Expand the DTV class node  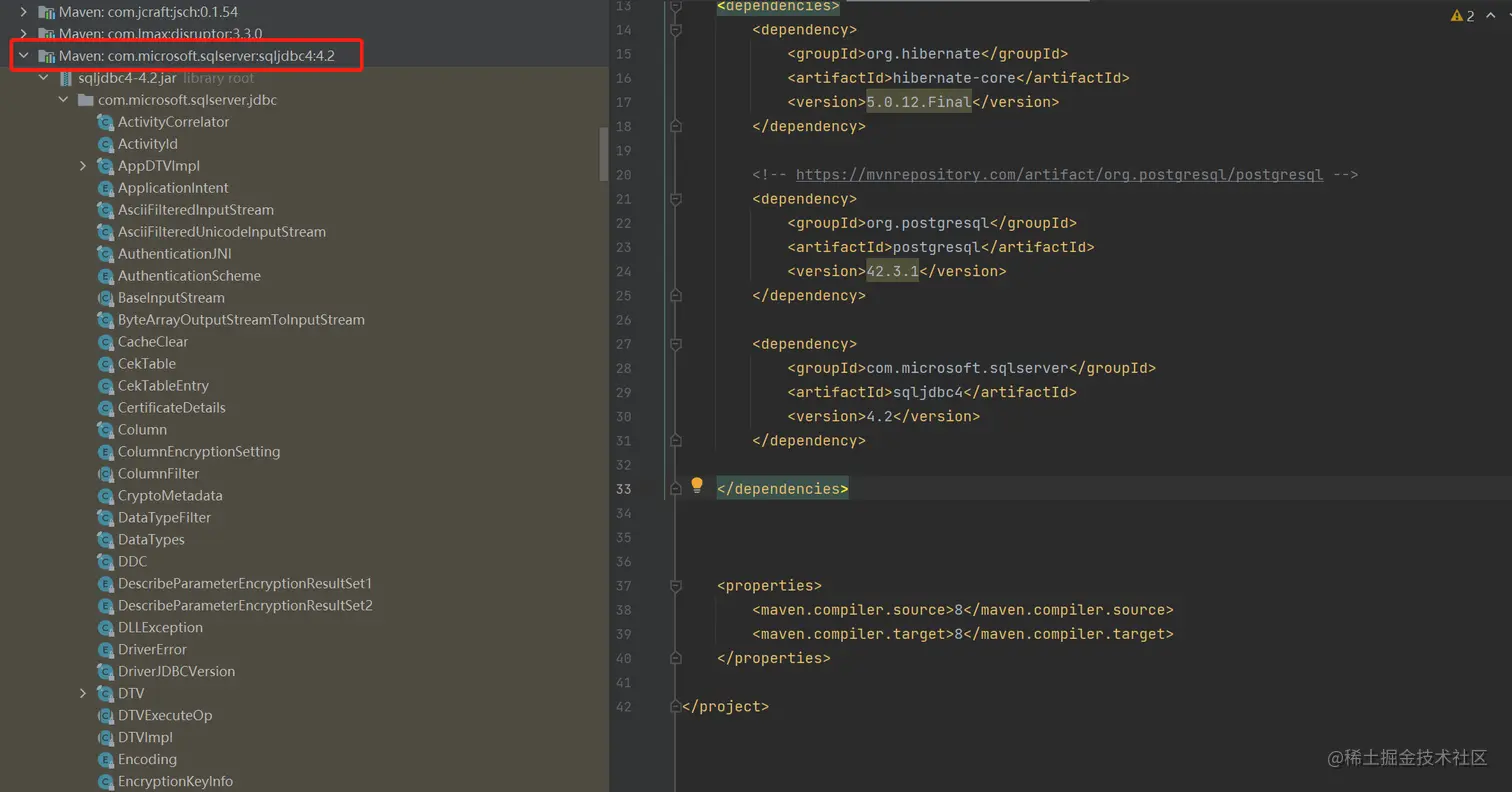pos(83,694)
